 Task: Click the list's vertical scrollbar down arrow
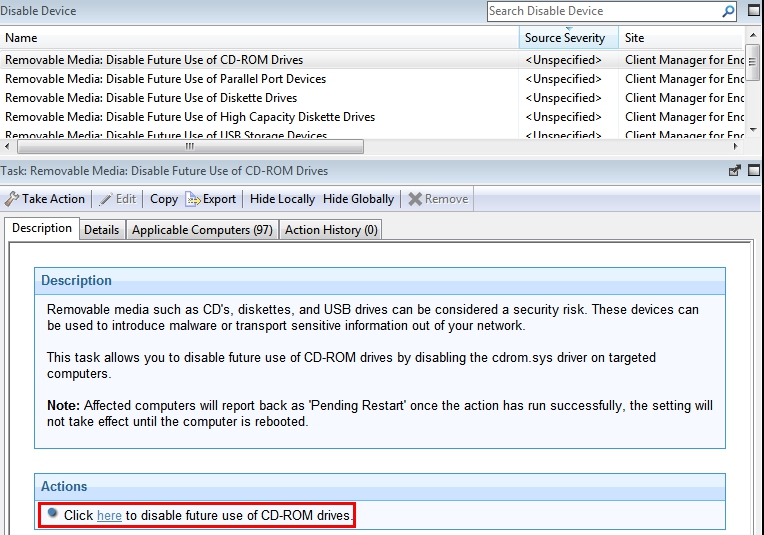(x=753, y=130)
